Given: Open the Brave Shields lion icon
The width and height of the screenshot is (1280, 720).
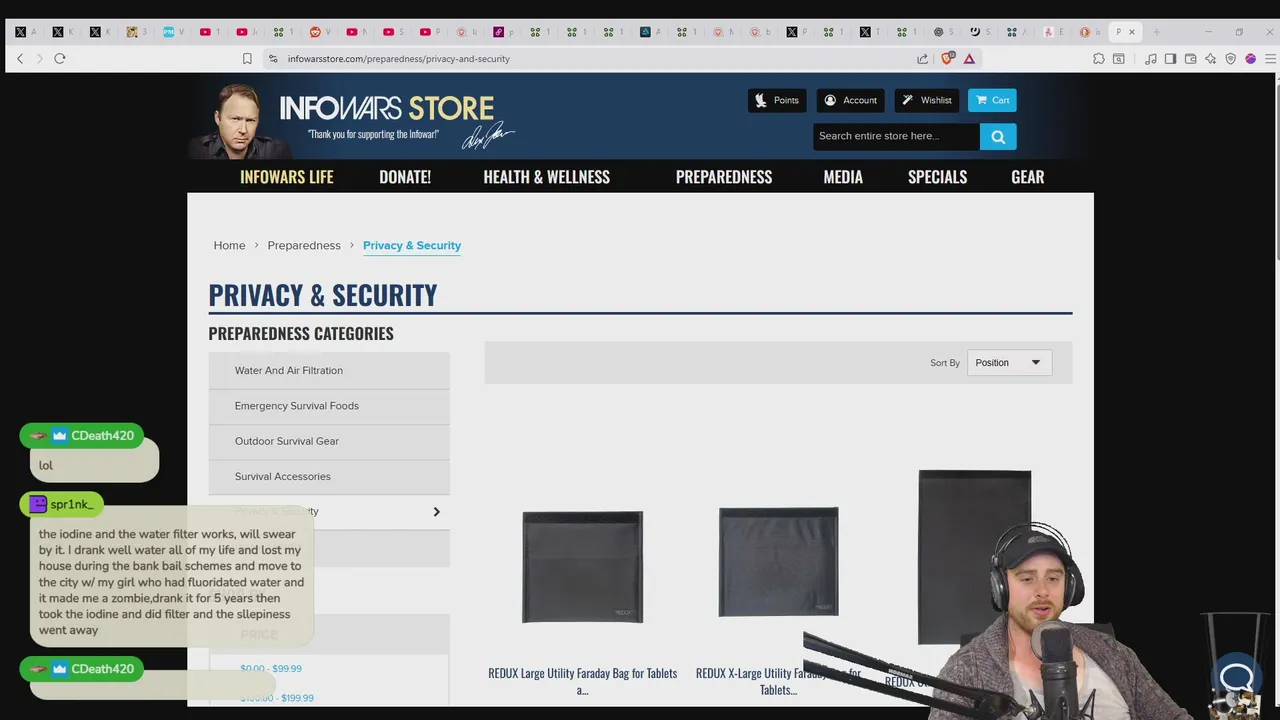Looking at the screenshot, I should [x=948, y=58].
